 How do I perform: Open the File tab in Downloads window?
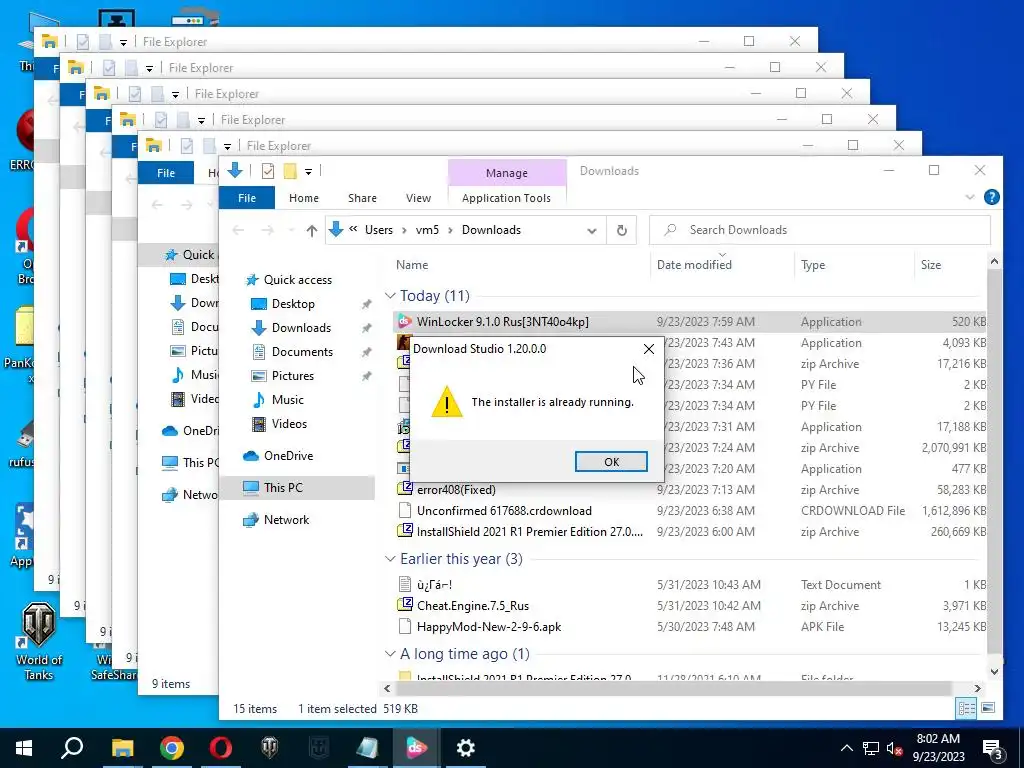coord(247,198)
